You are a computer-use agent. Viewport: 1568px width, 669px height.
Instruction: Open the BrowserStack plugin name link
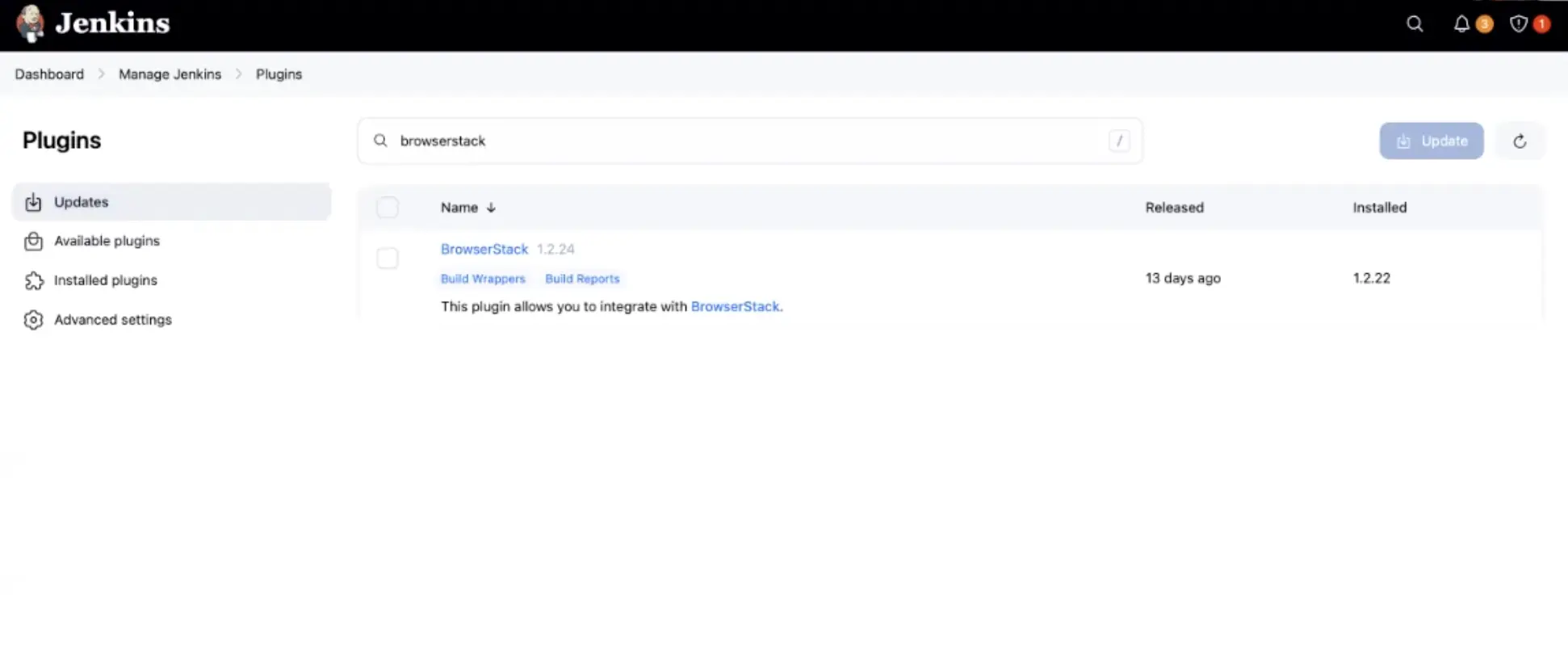(484, 249)
